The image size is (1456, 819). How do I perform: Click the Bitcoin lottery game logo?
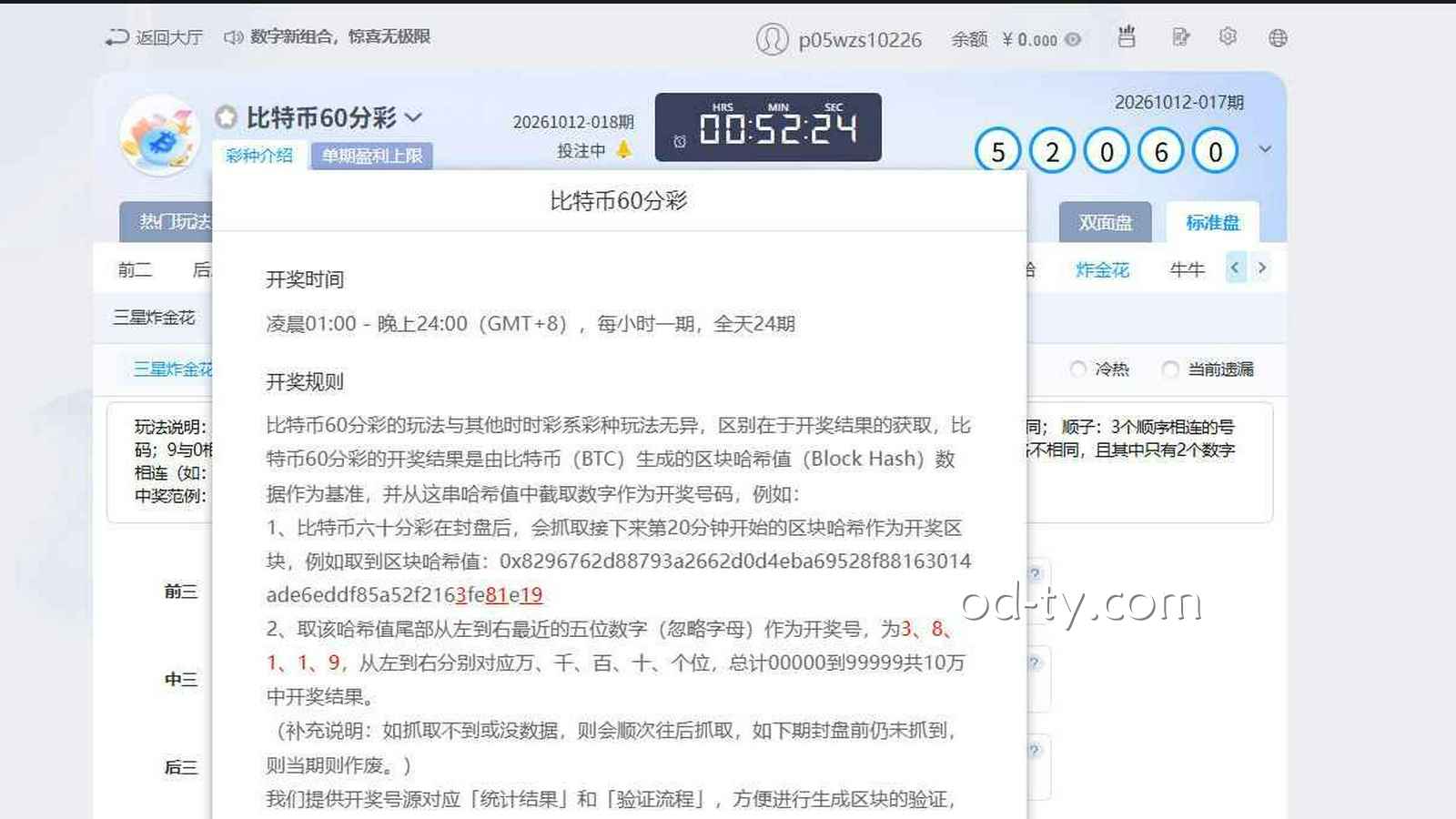[160, 136]
